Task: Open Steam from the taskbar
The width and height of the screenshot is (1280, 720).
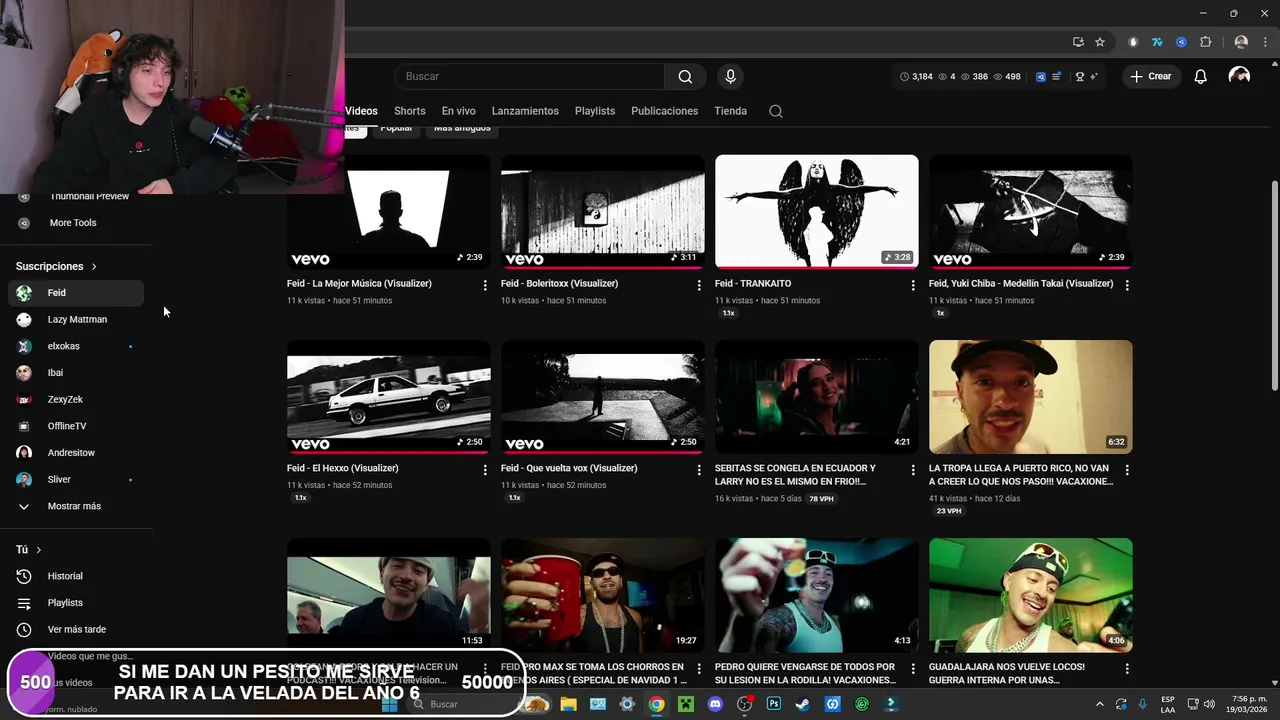Action: (803, 704)
